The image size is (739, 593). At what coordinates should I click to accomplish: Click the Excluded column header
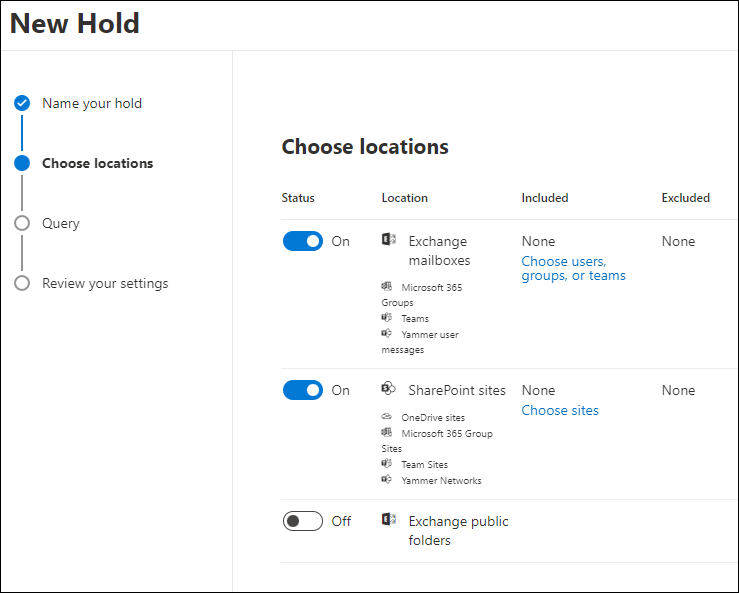click(685, 198)
